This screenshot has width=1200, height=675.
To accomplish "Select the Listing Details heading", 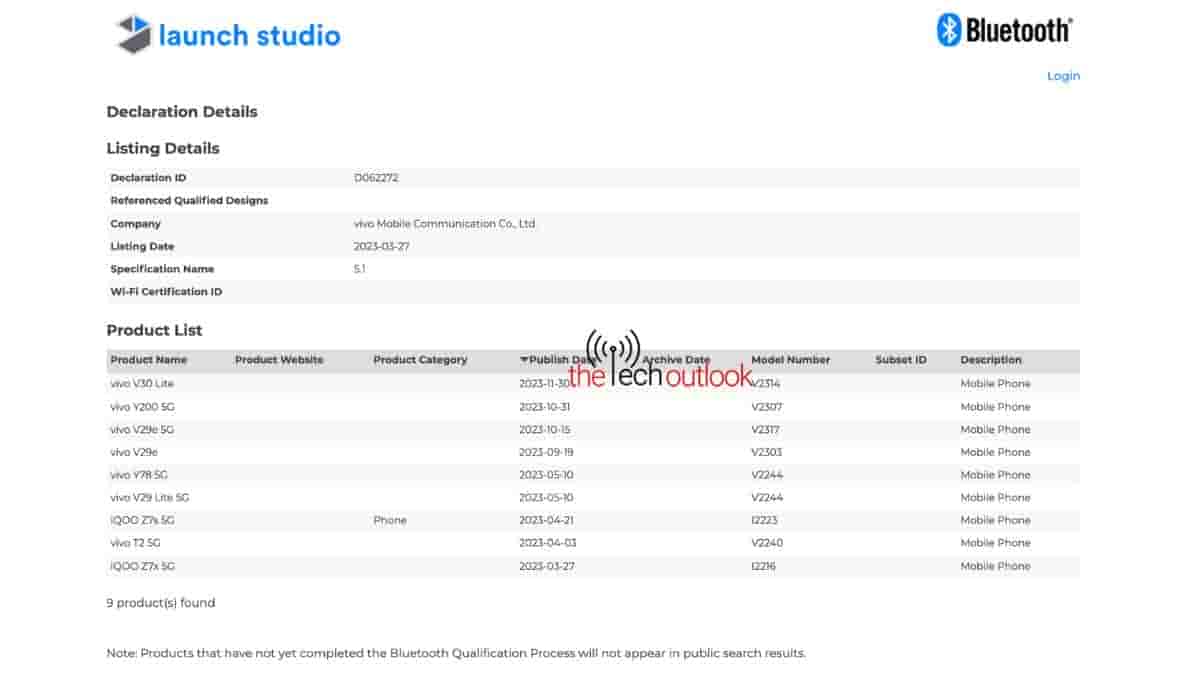I will coord(163,148).
